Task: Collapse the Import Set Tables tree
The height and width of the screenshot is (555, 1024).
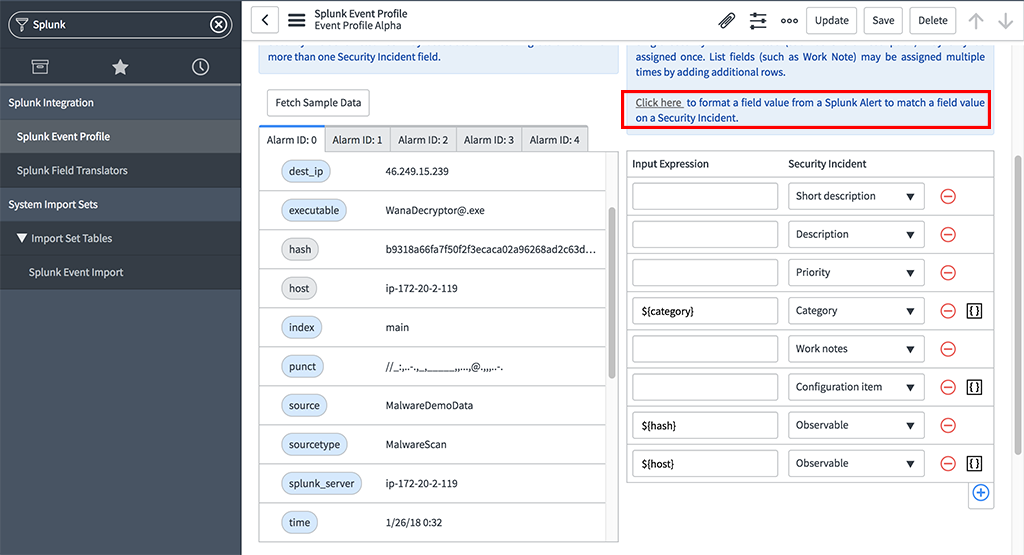Action: click(22, 238)
